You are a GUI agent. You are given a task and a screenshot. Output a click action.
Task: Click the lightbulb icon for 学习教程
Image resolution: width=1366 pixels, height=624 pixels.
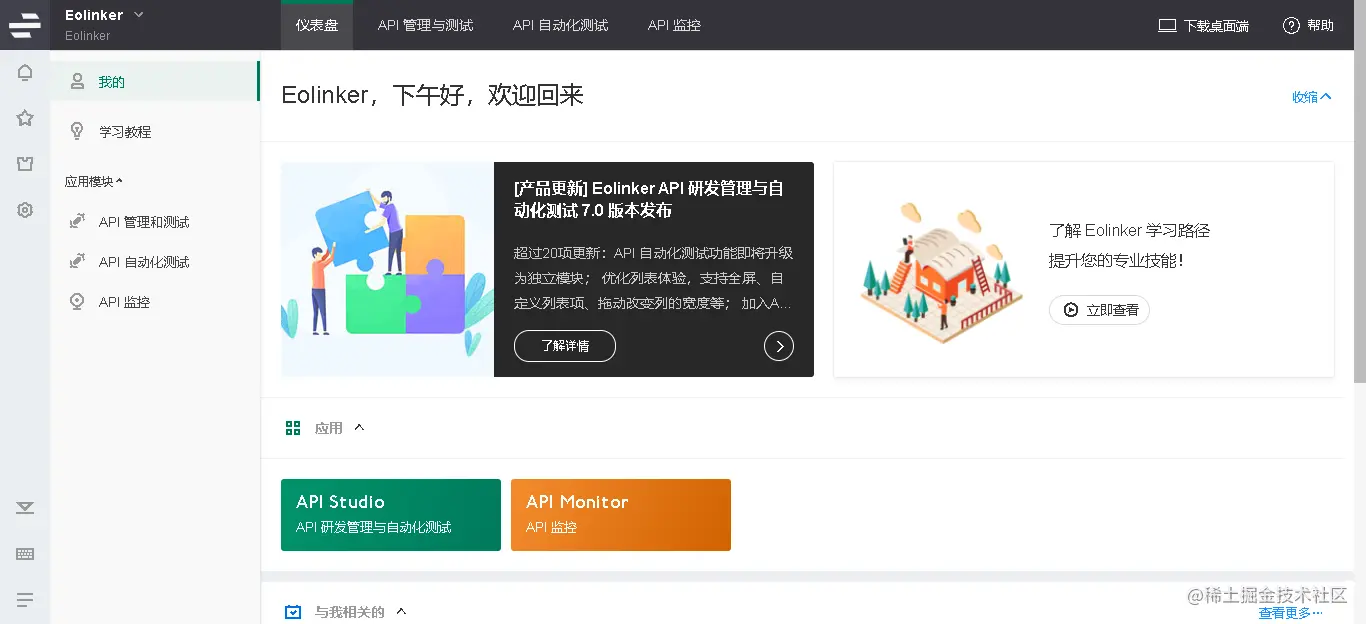77,131
